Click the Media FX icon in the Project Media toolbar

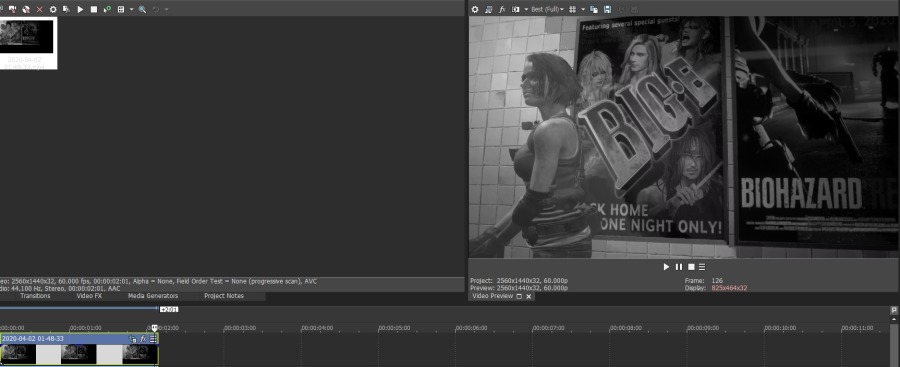[x=67, y=9]
